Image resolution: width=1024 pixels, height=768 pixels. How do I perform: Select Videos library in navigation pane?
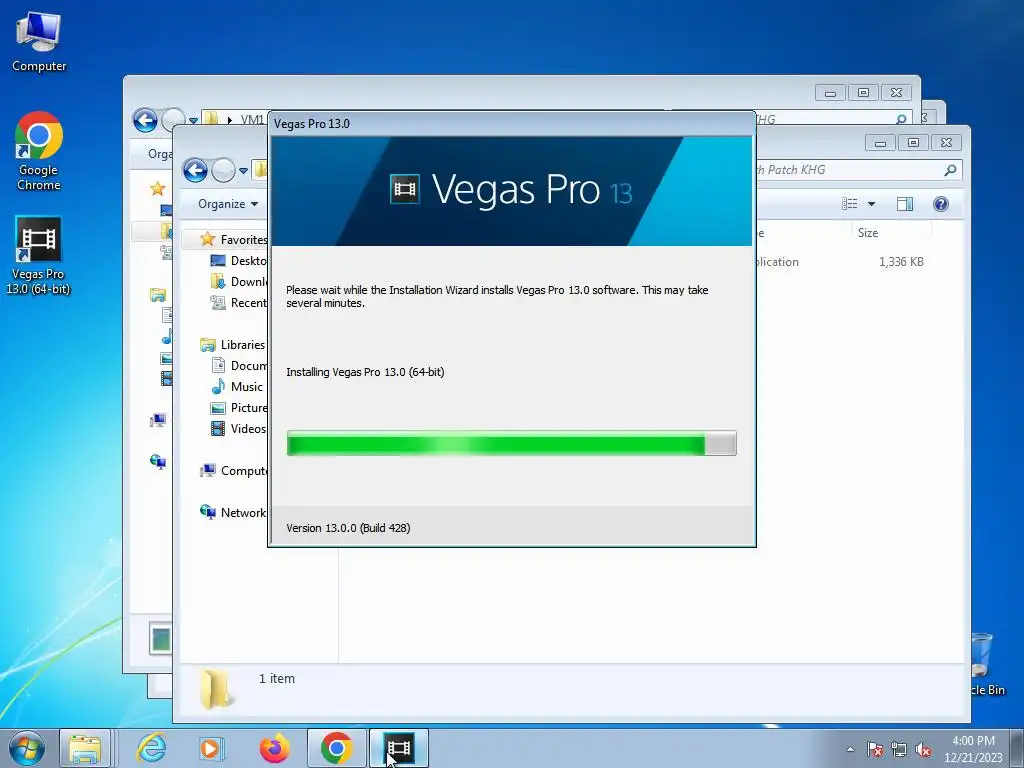pyautogui.click(x=238, y=428)
